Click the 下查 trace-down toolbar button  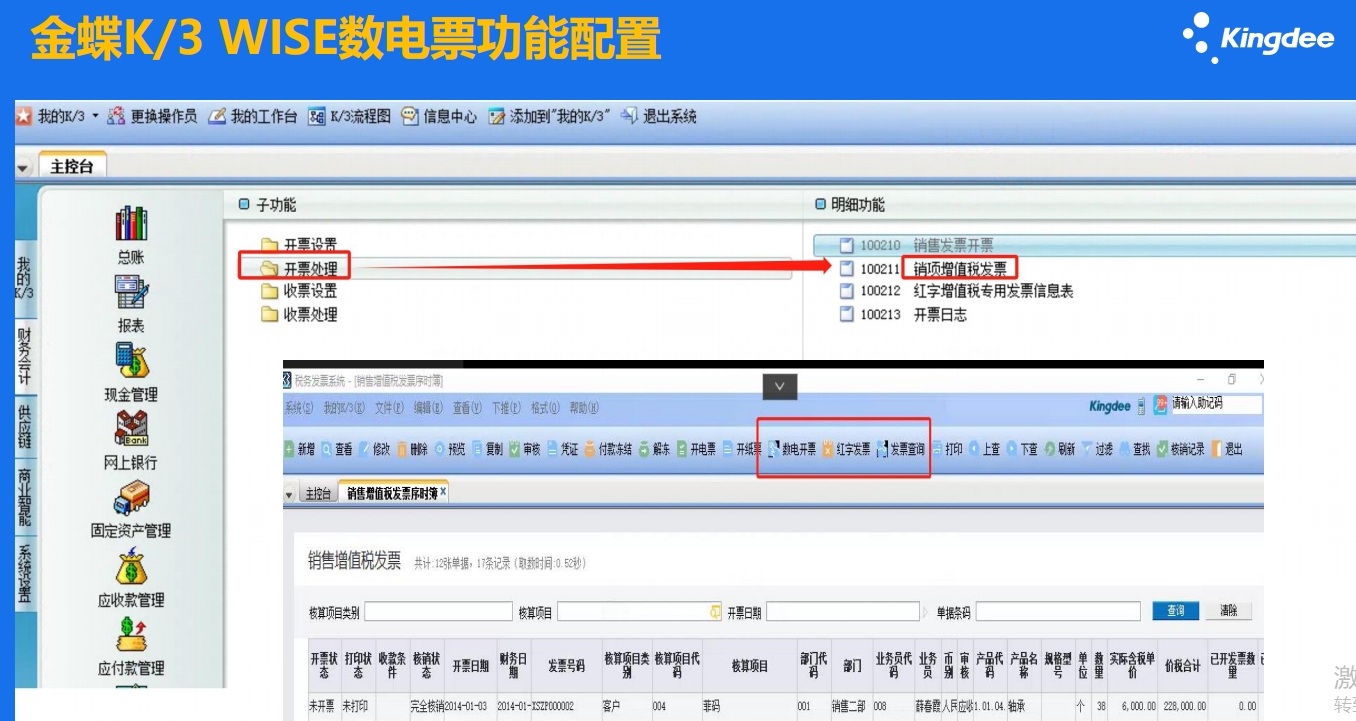pos(1022,450)
